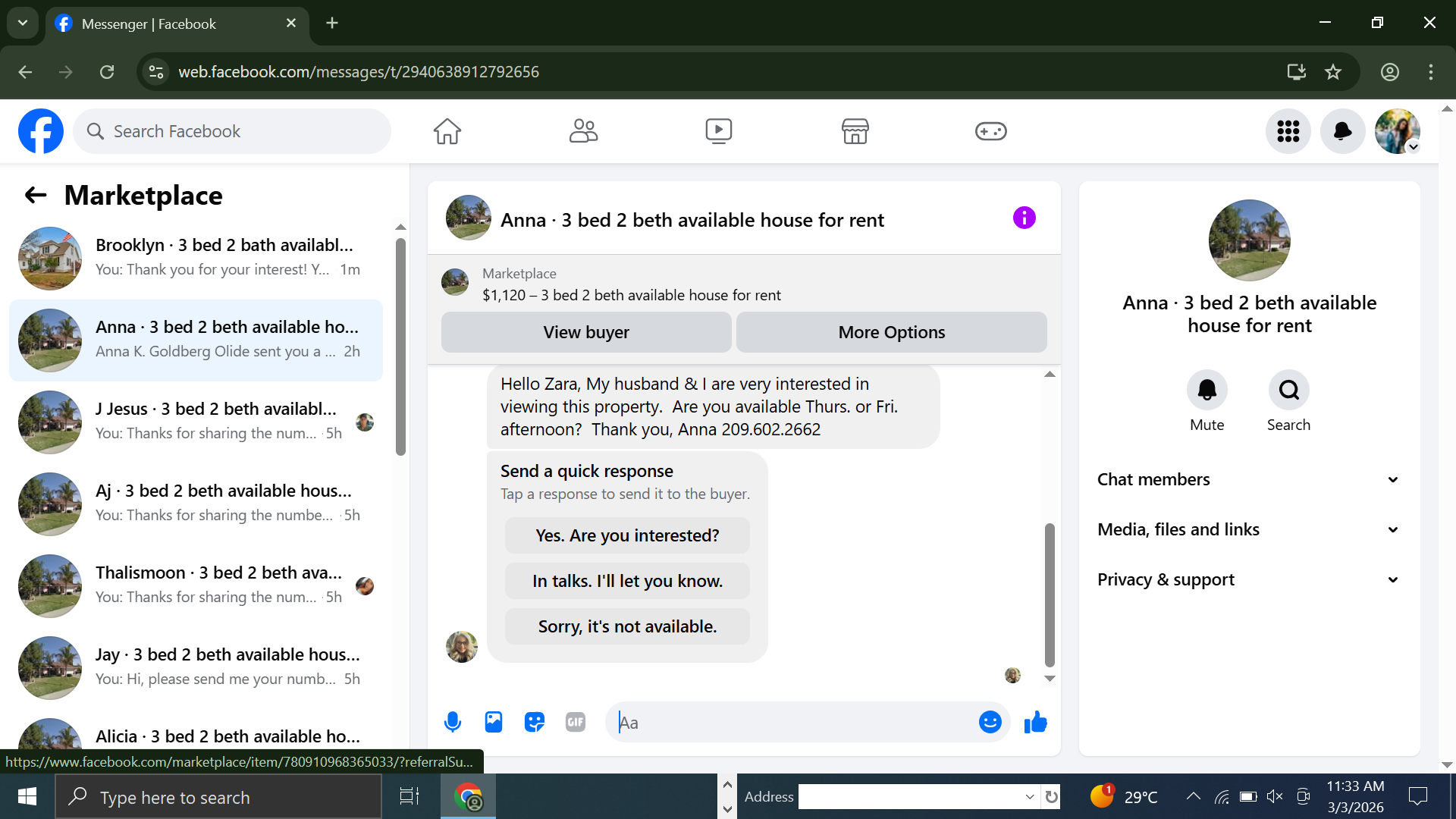Viewport: 1456px width, 819px height.
Task: Send a thumbs-up like
Action: 1036,722
